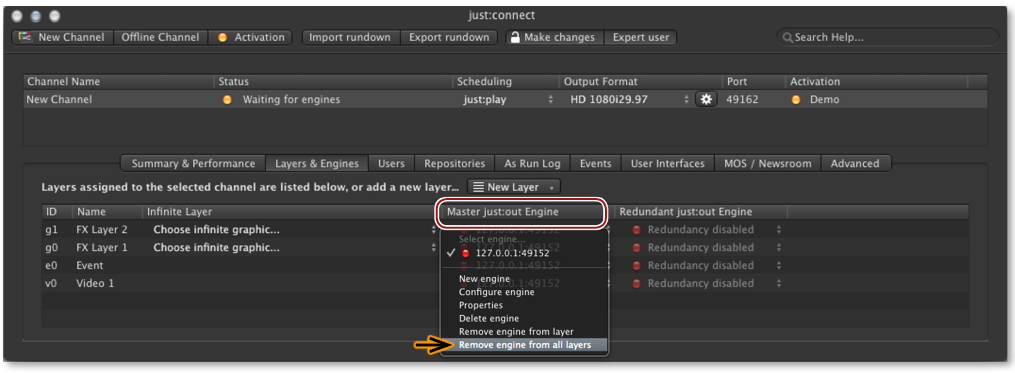The image size is (1015, 373).
Task: Choose Properties from the engine menu
Action: (524, 305)
